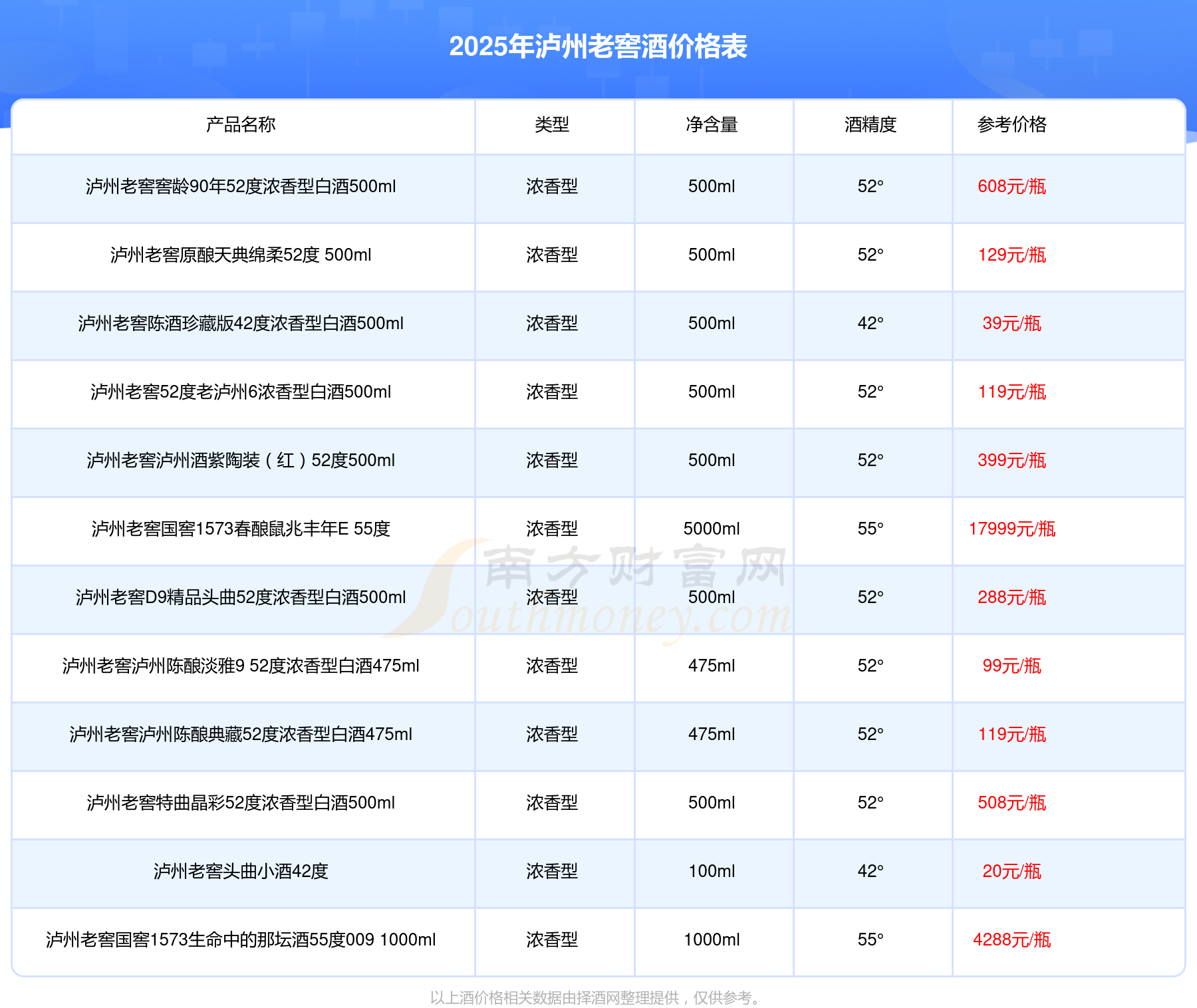The width and height of the screenshot is (1197, 1008).
Task: Select the 参考价格 column header
Action: (1011, 124)
